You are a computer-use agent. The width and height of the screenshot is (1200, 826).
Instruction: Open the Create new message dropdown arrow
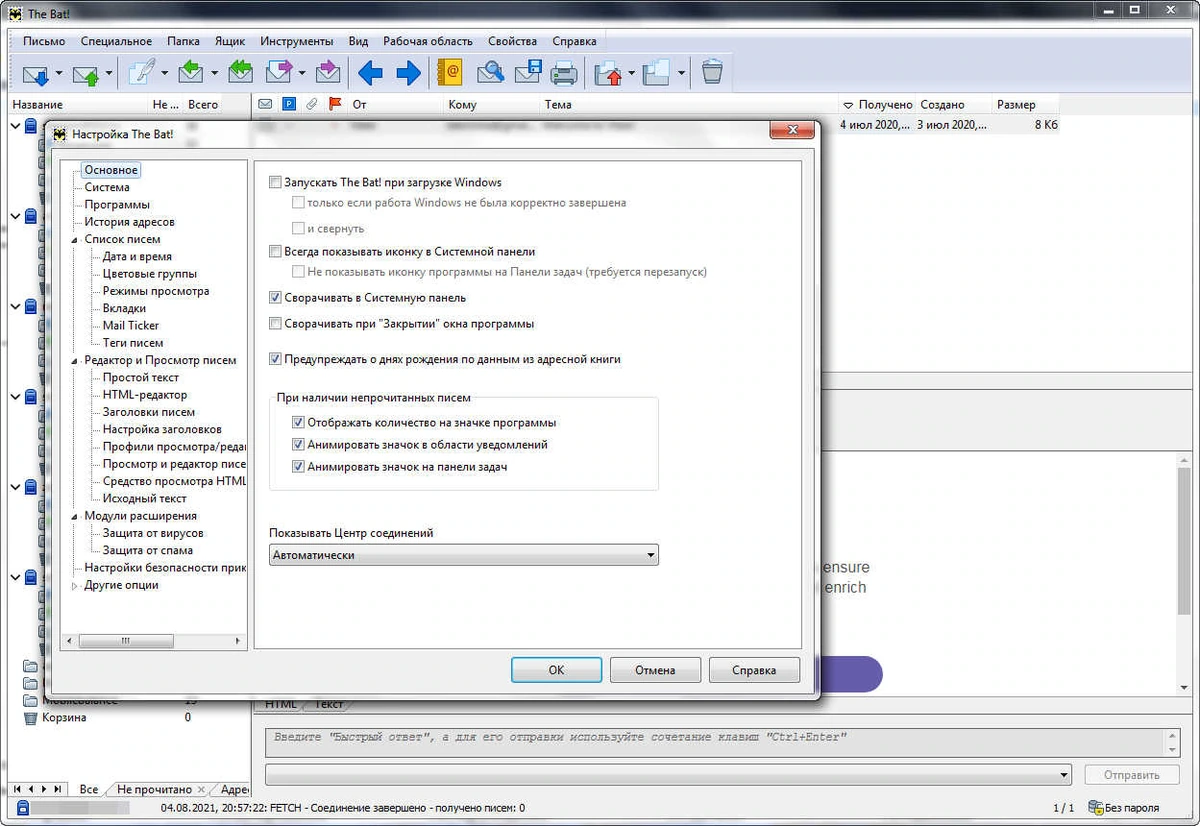click(x=165, y=74)
